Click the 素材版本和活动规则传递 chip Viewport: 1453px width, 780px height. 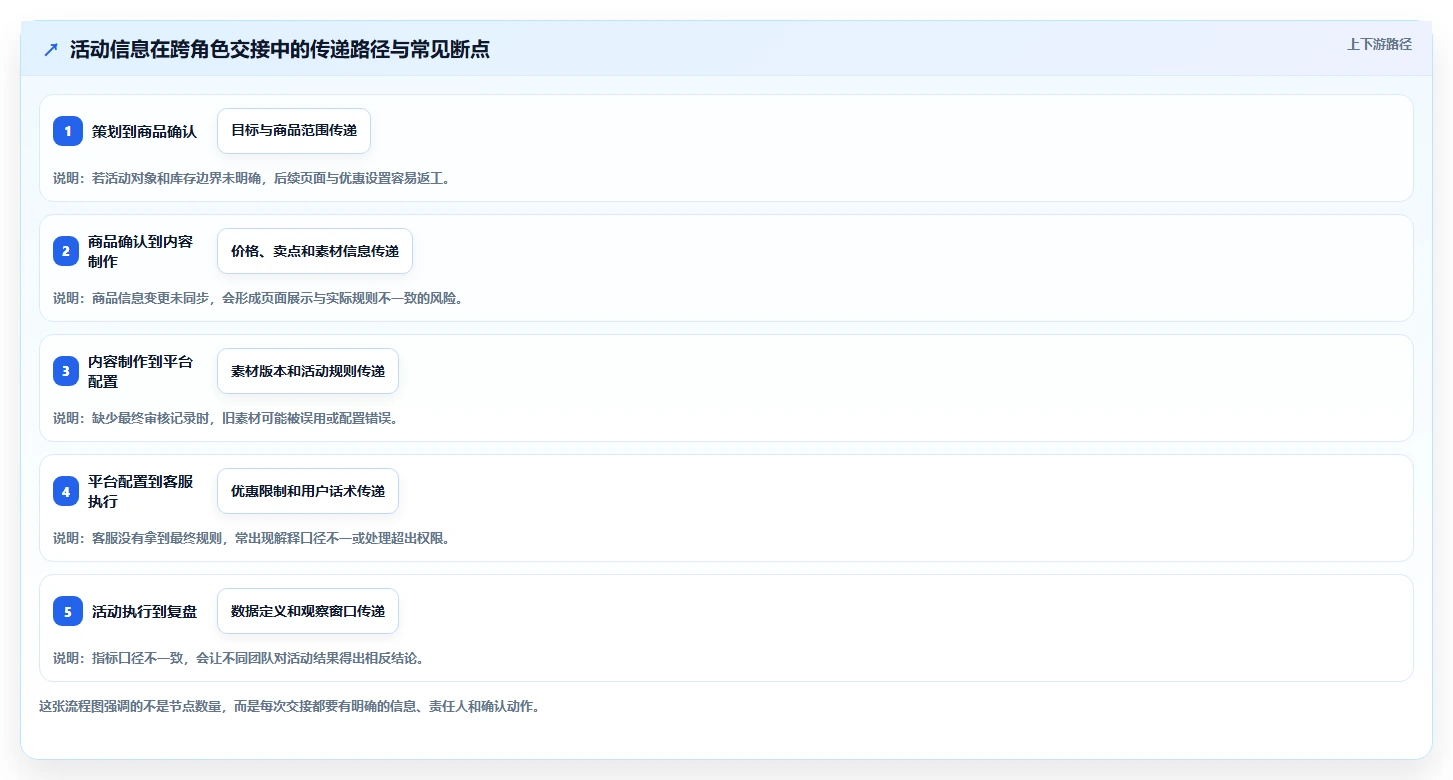point(308,371)
